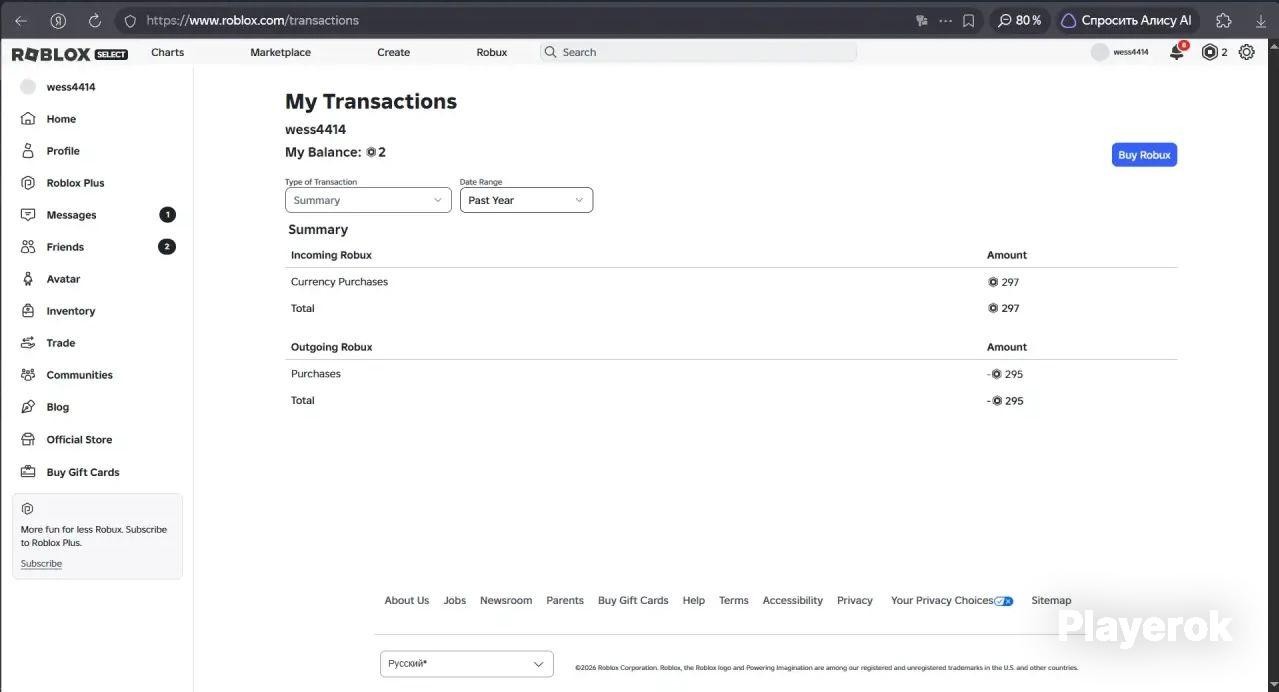Click the Roblox Plus icon in sidebar

click(x=28, y=183)
